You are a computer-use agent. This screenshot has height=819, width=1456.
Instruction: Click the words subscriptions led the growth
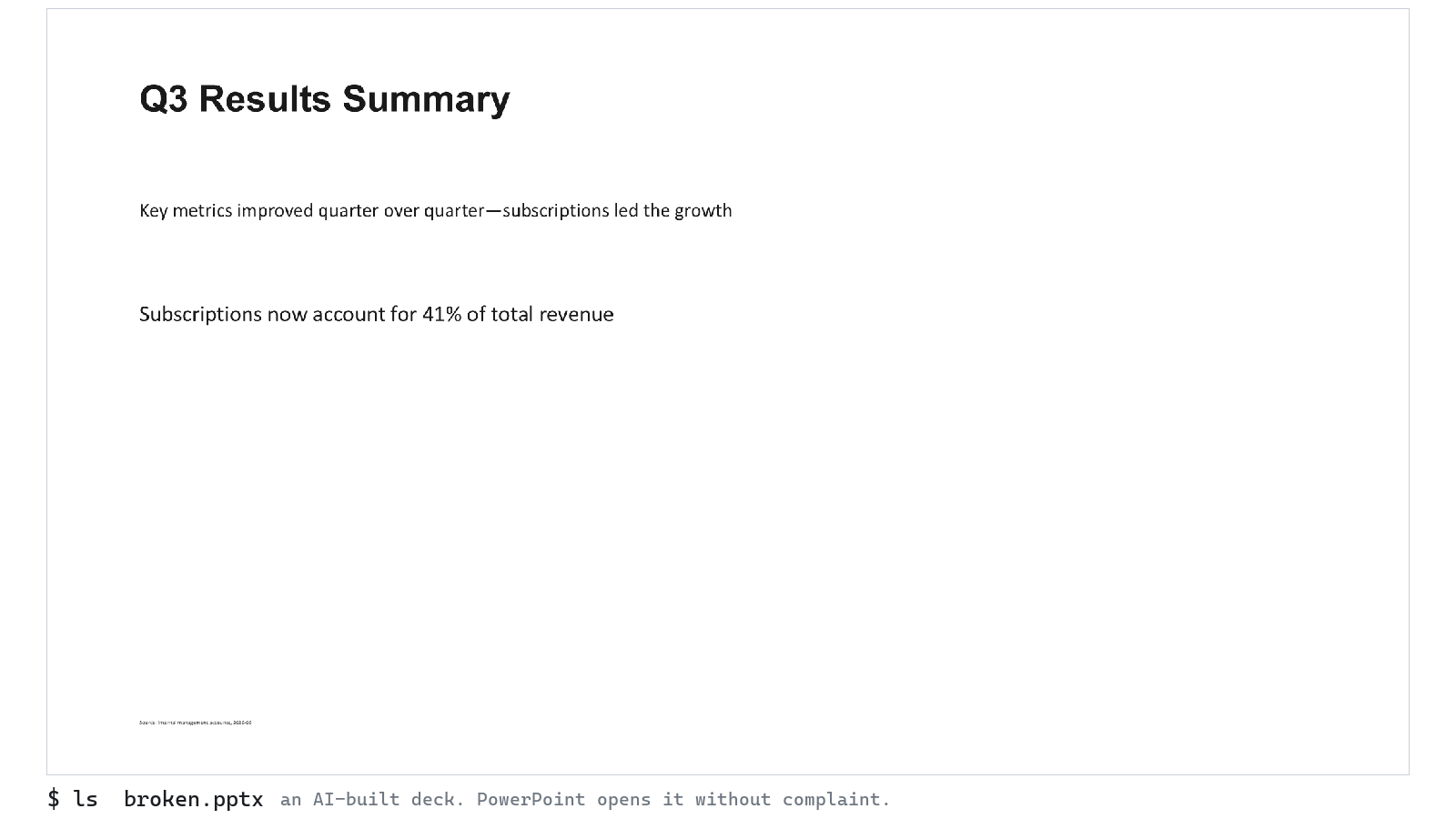point(617,210)
